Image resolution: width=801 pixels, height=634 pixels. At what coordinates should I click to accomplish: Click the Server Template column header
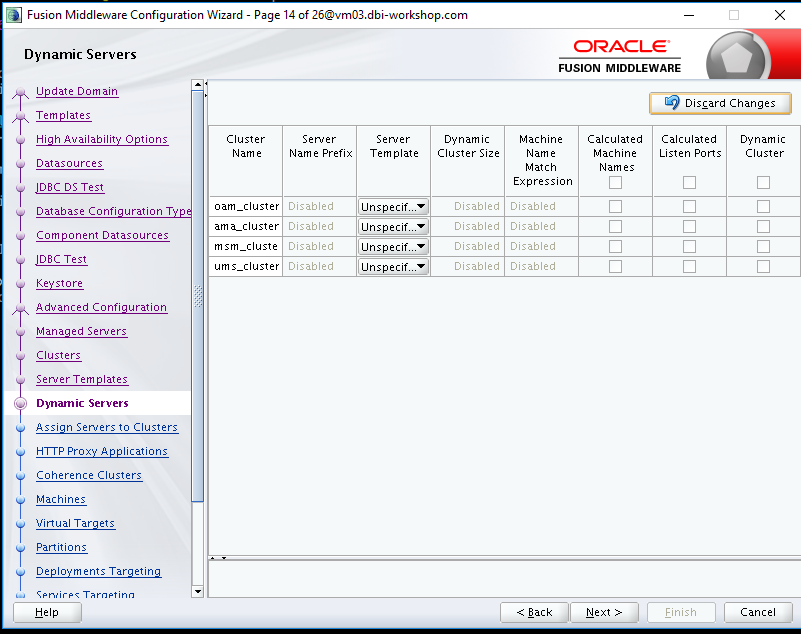point(394,161)
